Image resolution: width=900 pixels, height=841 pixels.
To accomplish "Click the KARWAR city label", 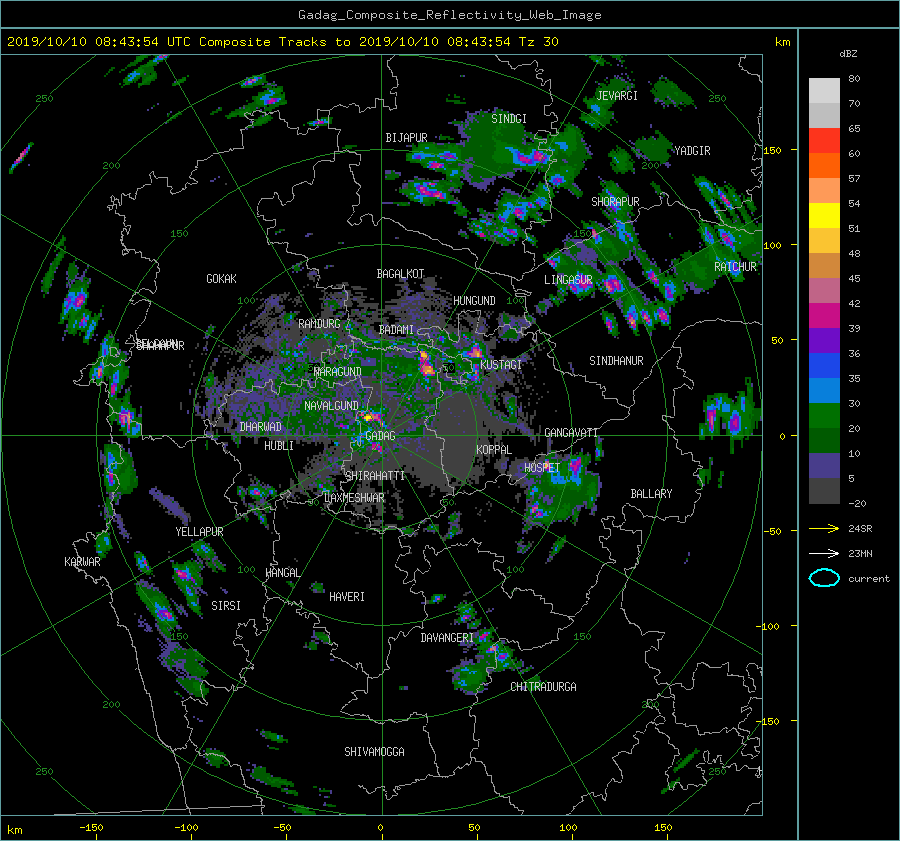I will coord(82,562).
